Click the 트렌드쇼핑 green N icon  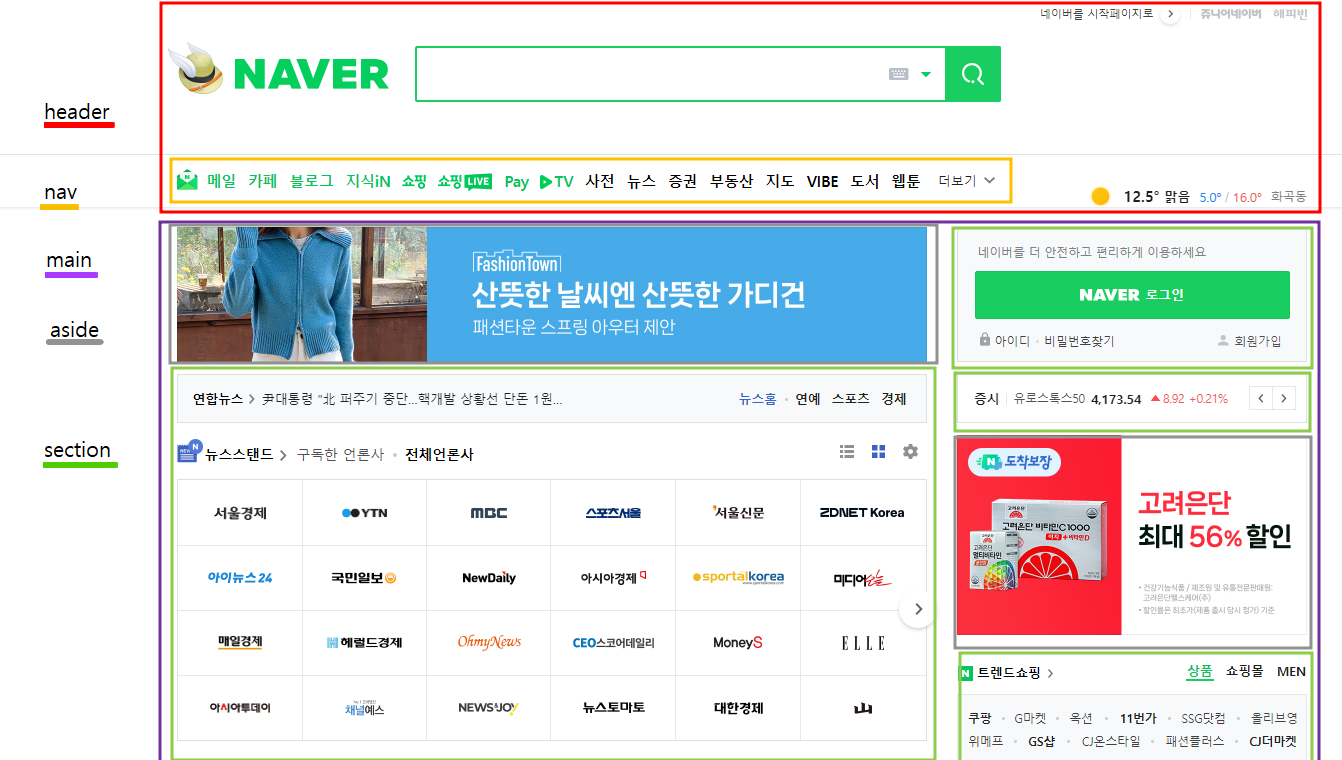coord(966,673)
